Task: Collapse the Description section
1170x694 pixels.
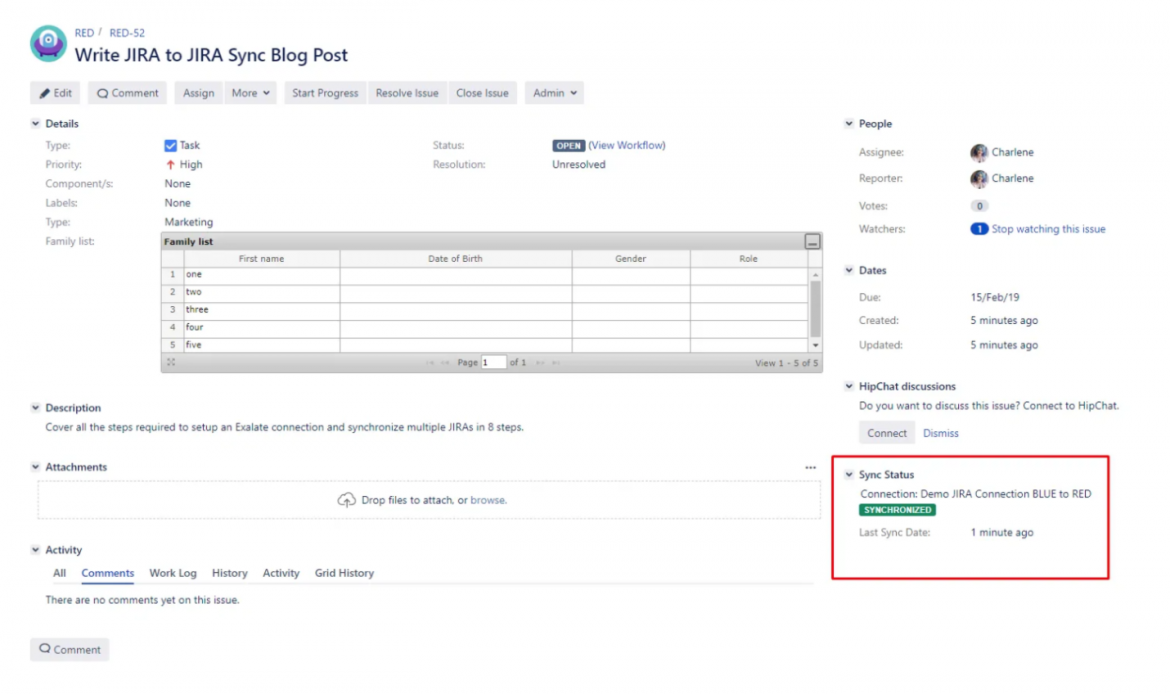Action: coord(35,407)
